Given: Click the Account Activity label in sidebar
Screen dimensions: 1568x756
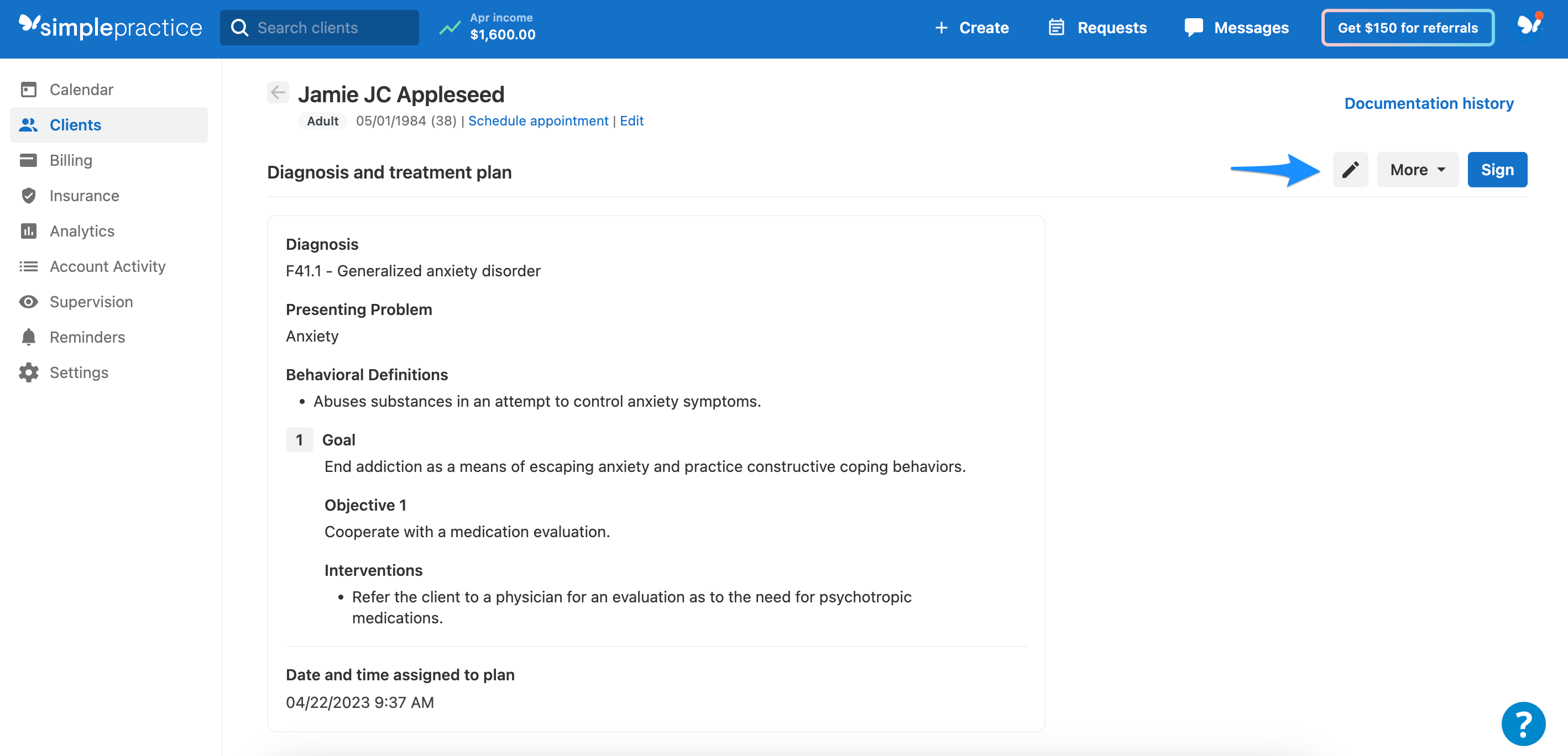Looking at the screenshot, I should pyautogui.click(x=108, y=266).
